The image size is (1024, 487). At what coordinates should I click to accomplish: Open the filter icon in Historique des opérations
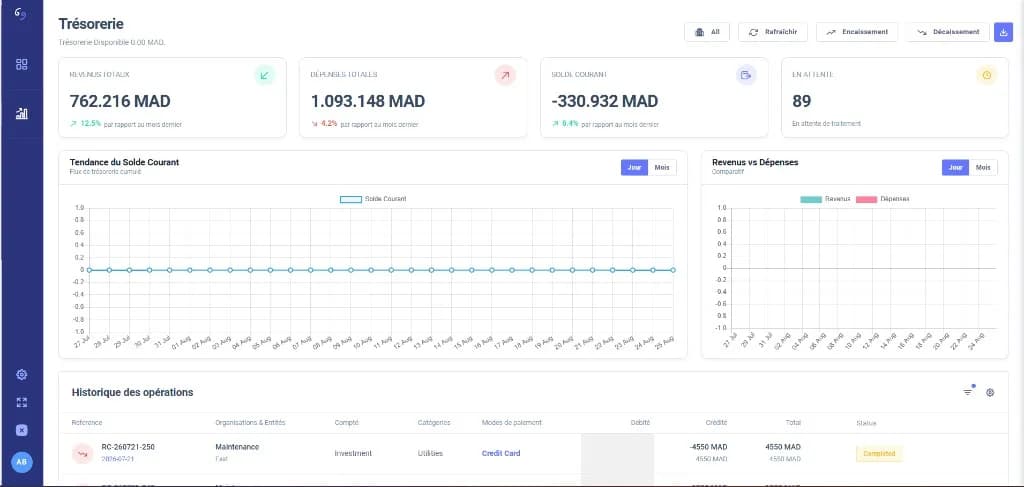pyautogui.click(x=968, y=392)
